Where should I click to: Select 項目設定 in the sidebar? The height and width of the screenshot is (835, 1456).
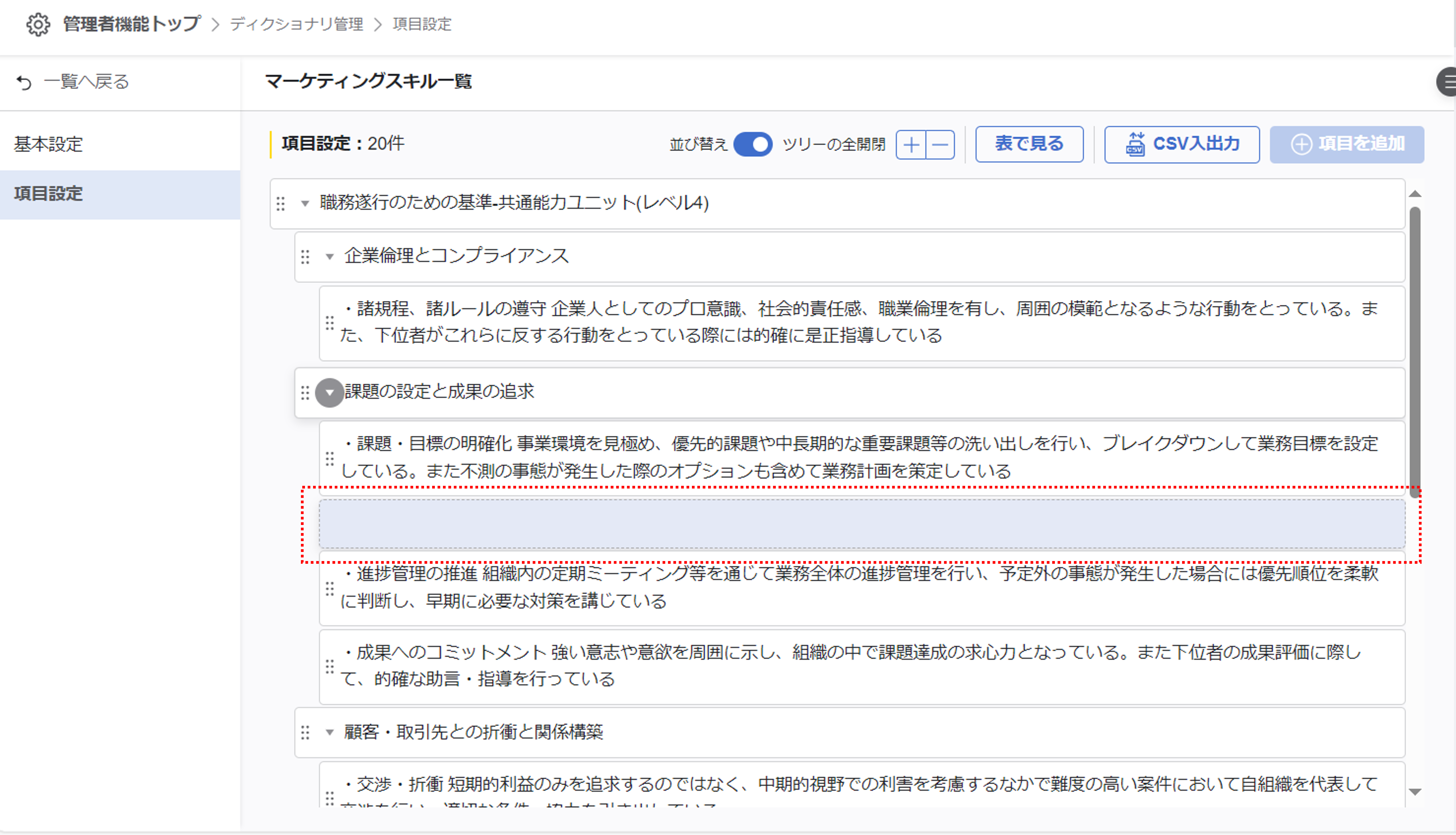point(49,194)
